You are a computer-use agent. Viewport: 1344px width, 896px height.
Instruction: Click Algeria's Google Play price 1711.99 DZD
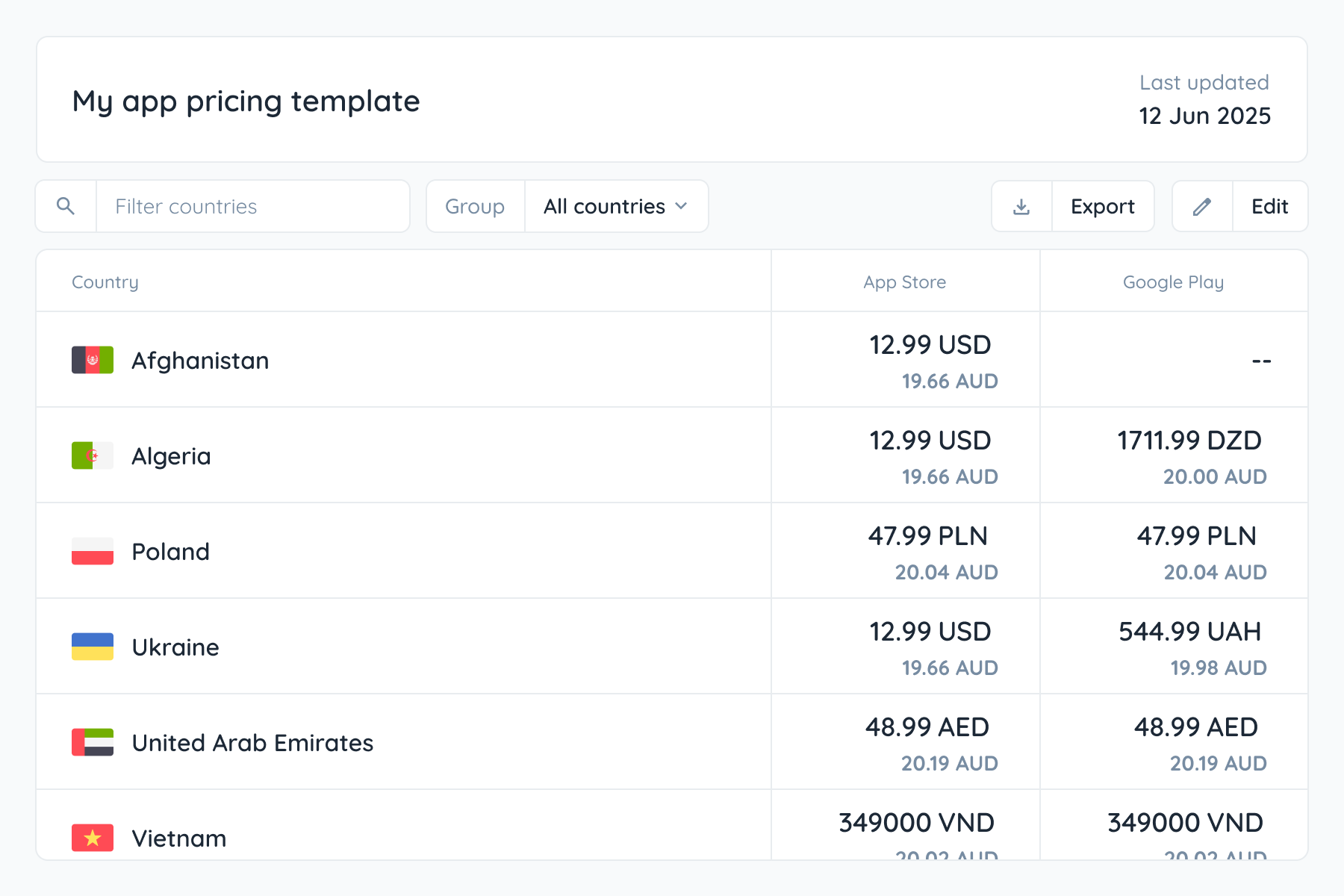1189,441
